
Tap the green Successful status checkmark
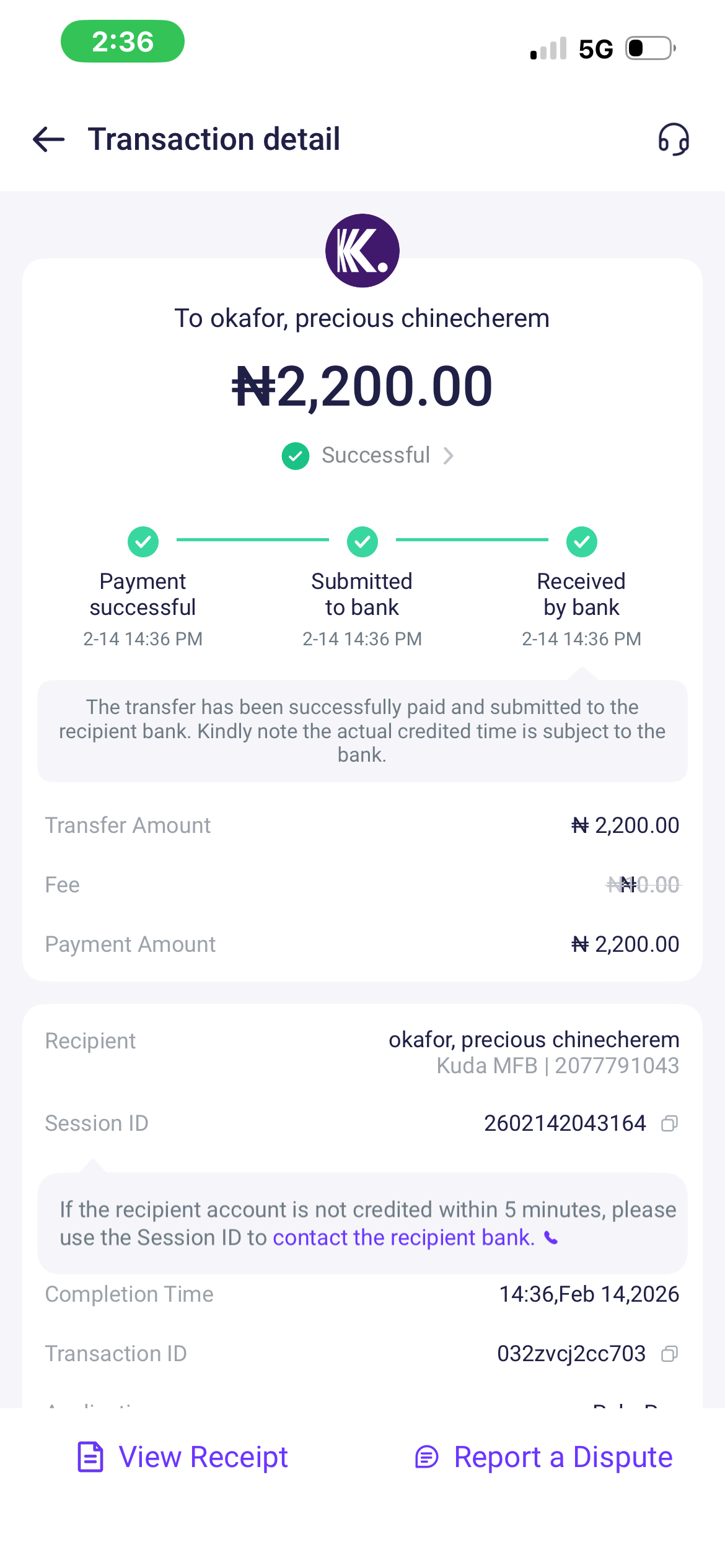tap(296, 456)
